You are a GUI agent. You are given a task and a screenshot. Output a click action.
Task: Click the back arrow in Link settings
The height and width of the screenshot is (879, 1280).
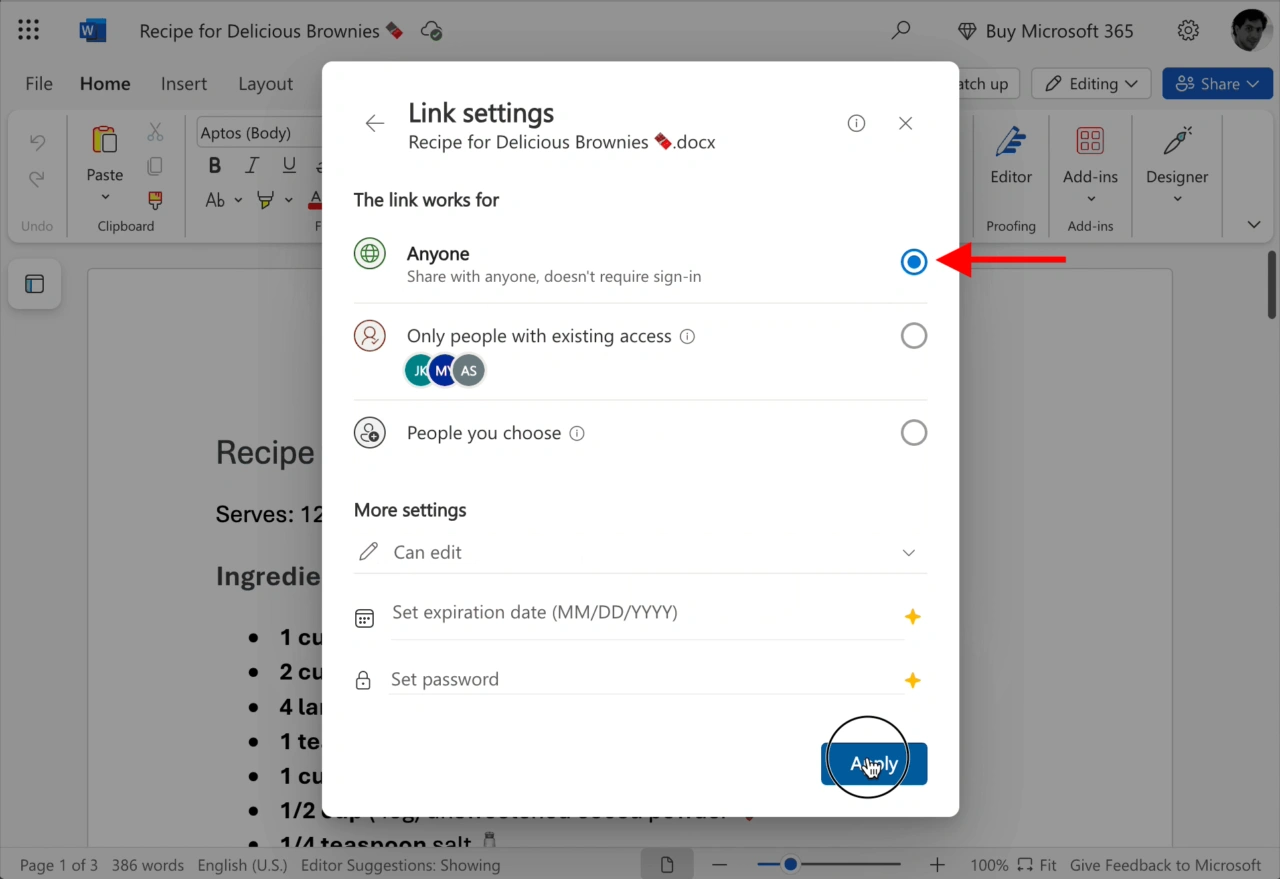(375, 123)
